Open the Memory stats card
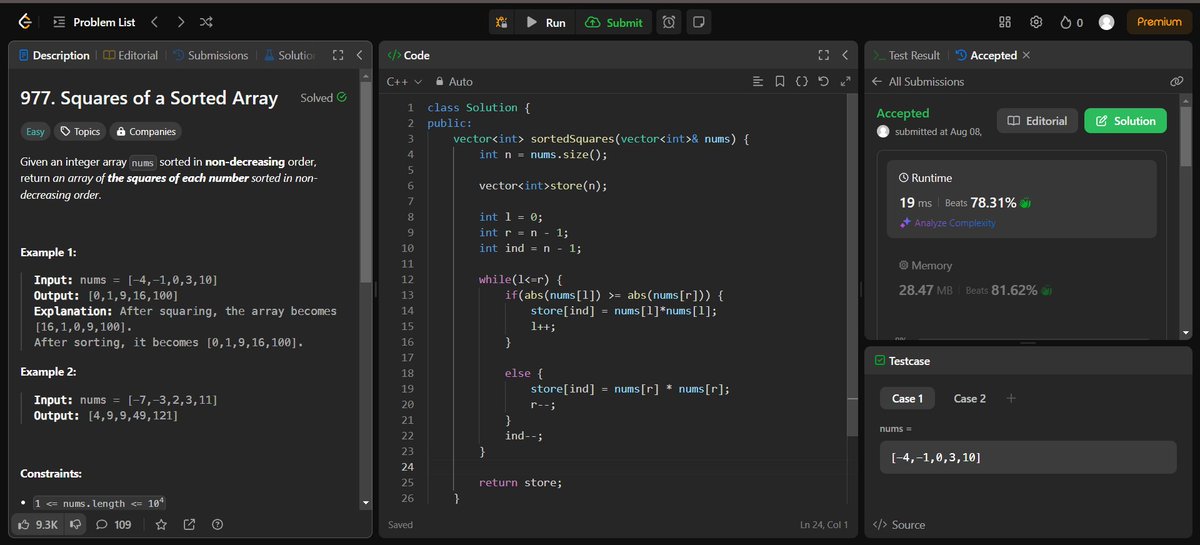Viewport: 1200px width, 545px height. pyautogui.click(x=1022, y=279)
